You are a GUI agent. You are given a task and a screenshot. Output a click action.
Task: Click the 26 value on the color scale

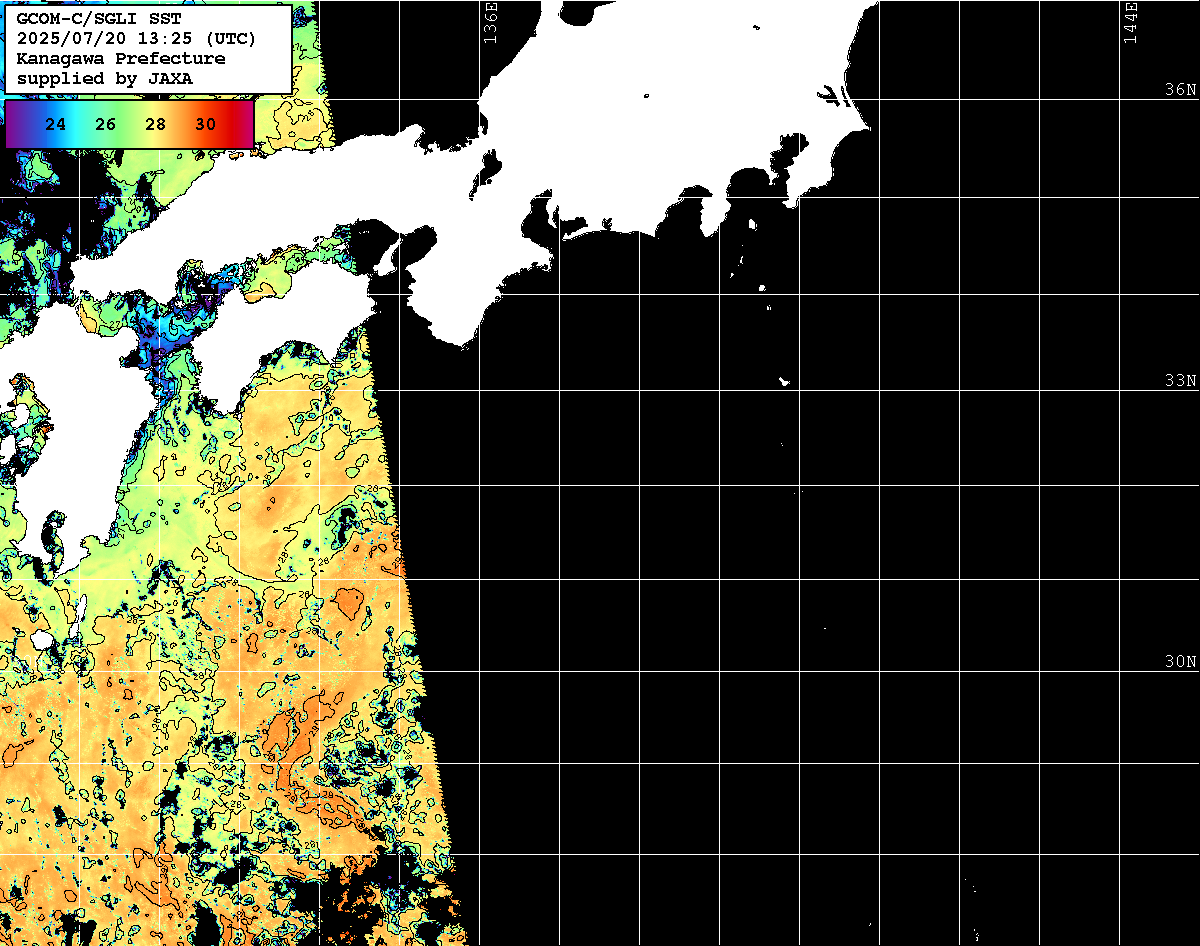click(106, 124)
